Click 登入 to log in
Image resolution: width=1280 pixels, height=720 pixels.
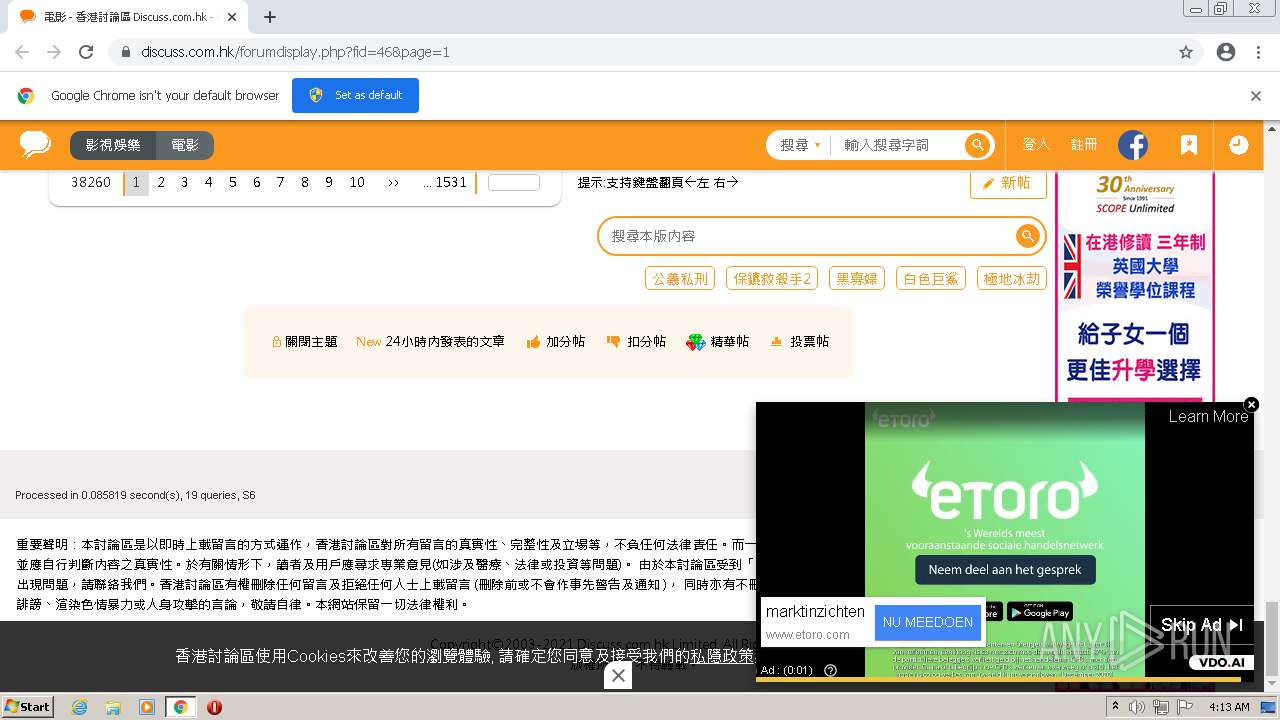tap(1036, 145)
